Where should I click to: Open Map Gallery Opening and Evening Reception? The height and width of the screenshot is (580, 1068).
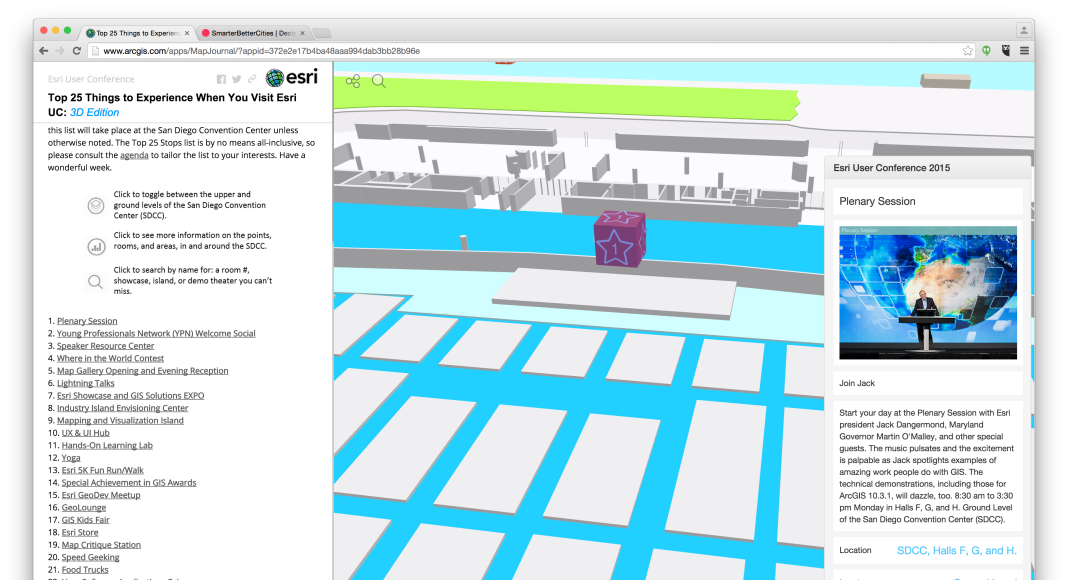click(142, 371)
